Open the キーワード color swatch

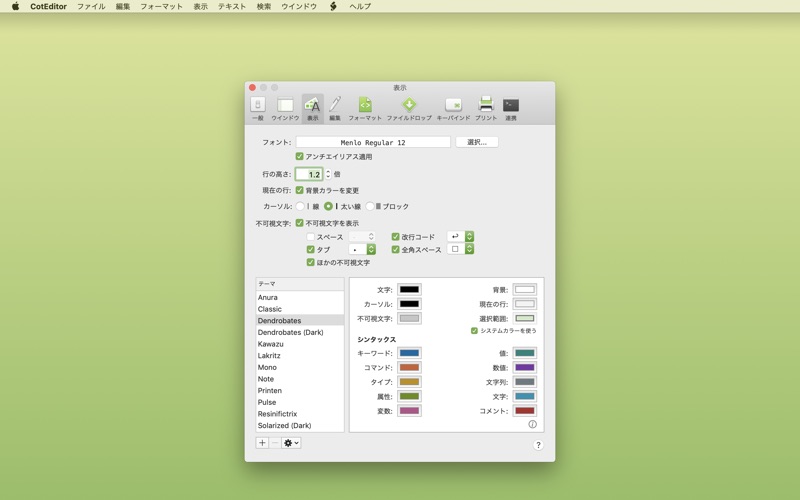coord(409,353)
